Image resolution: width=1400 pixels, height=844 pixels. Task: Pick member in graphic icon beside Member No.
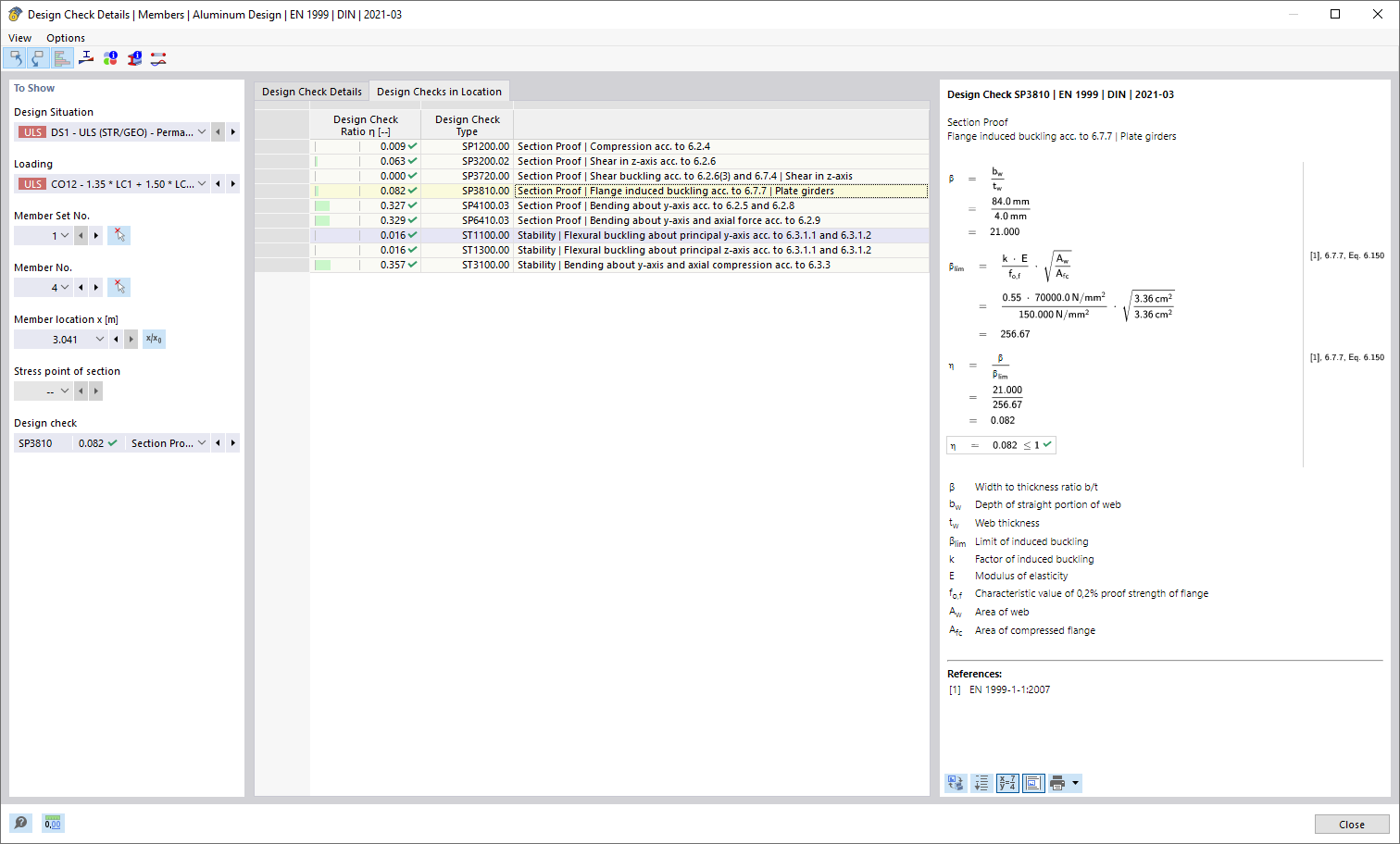[119, 288]
